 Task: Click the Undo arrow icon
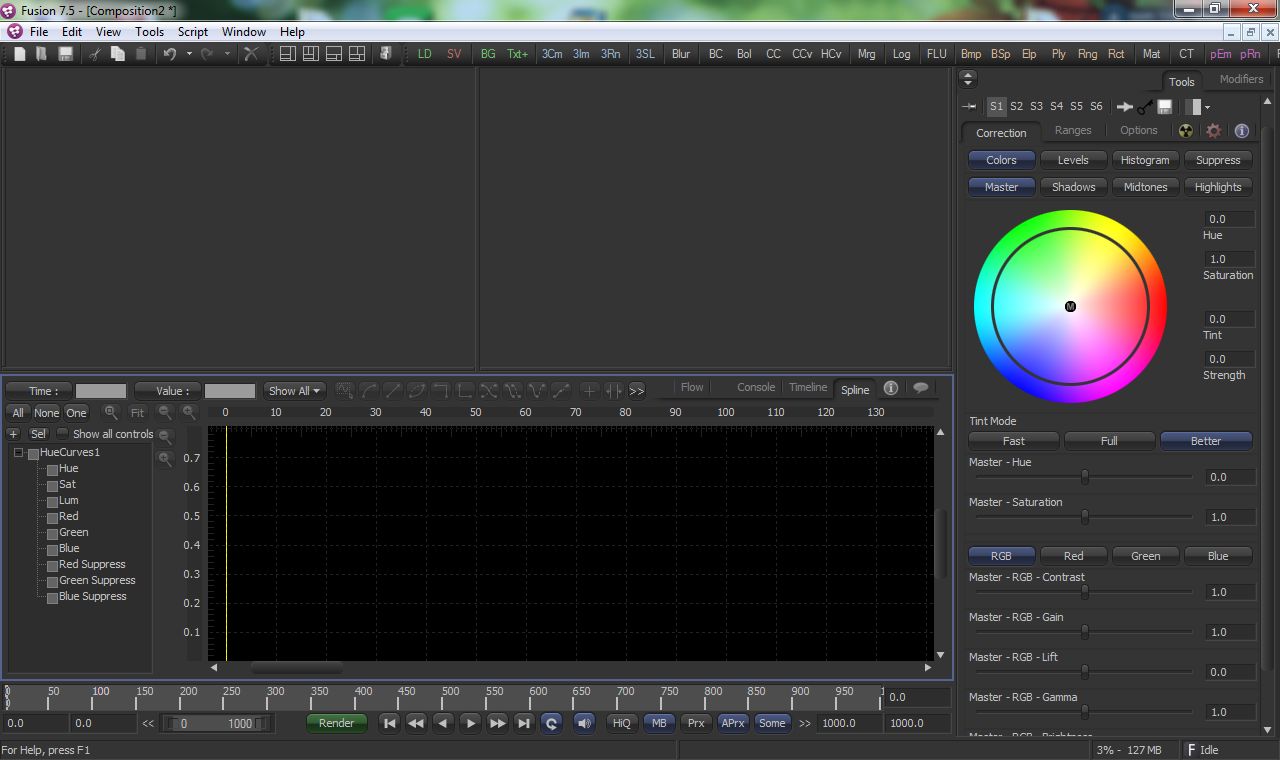point(170,54)
